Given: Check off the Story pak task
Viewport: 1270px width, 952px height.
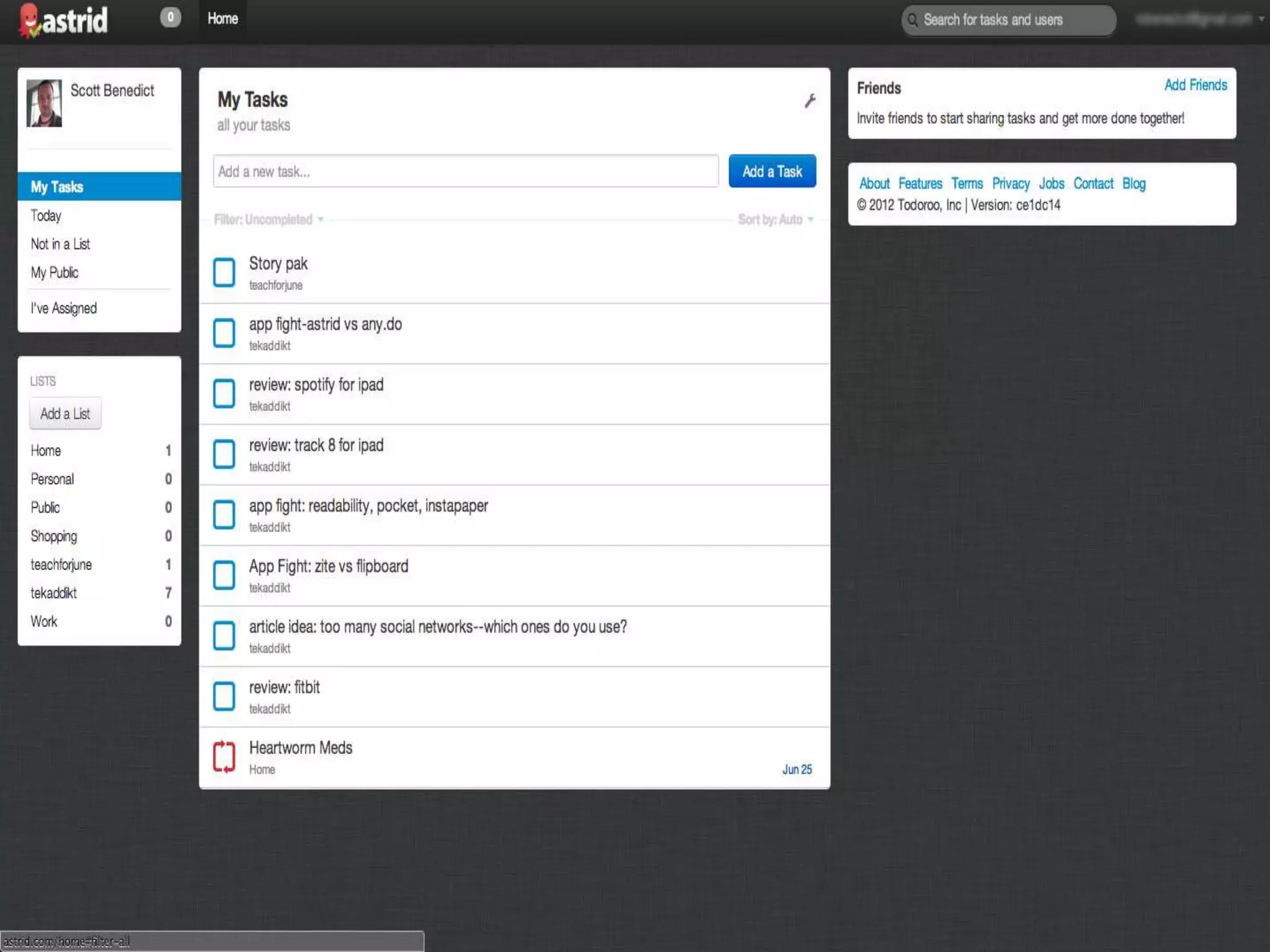Looking at the screenshot, I should (x=224, y=273).
